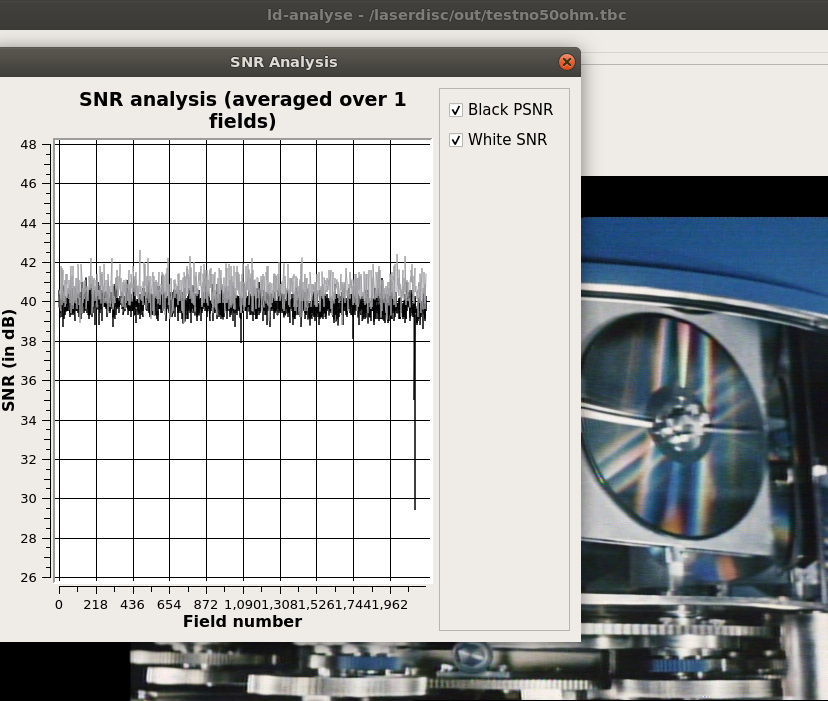Click the 26 dB label on y-axis
This screenshot has width=828, height=701.
coord(28,578)
